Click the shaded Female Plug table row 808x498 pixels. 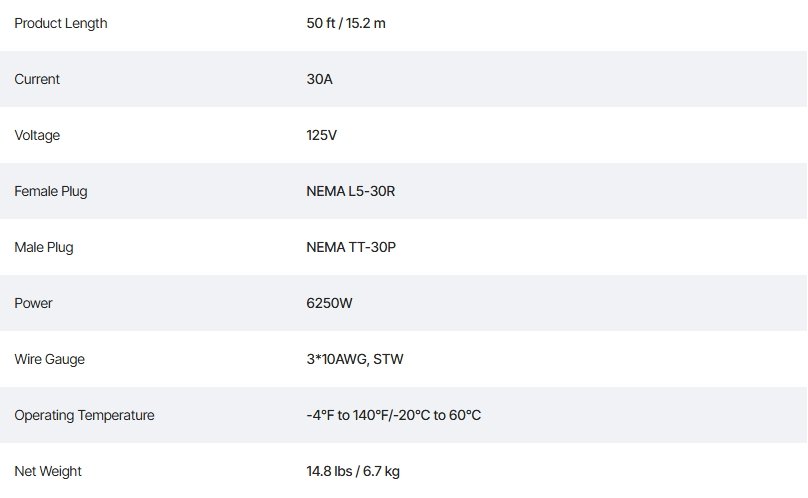pos(600,191)
